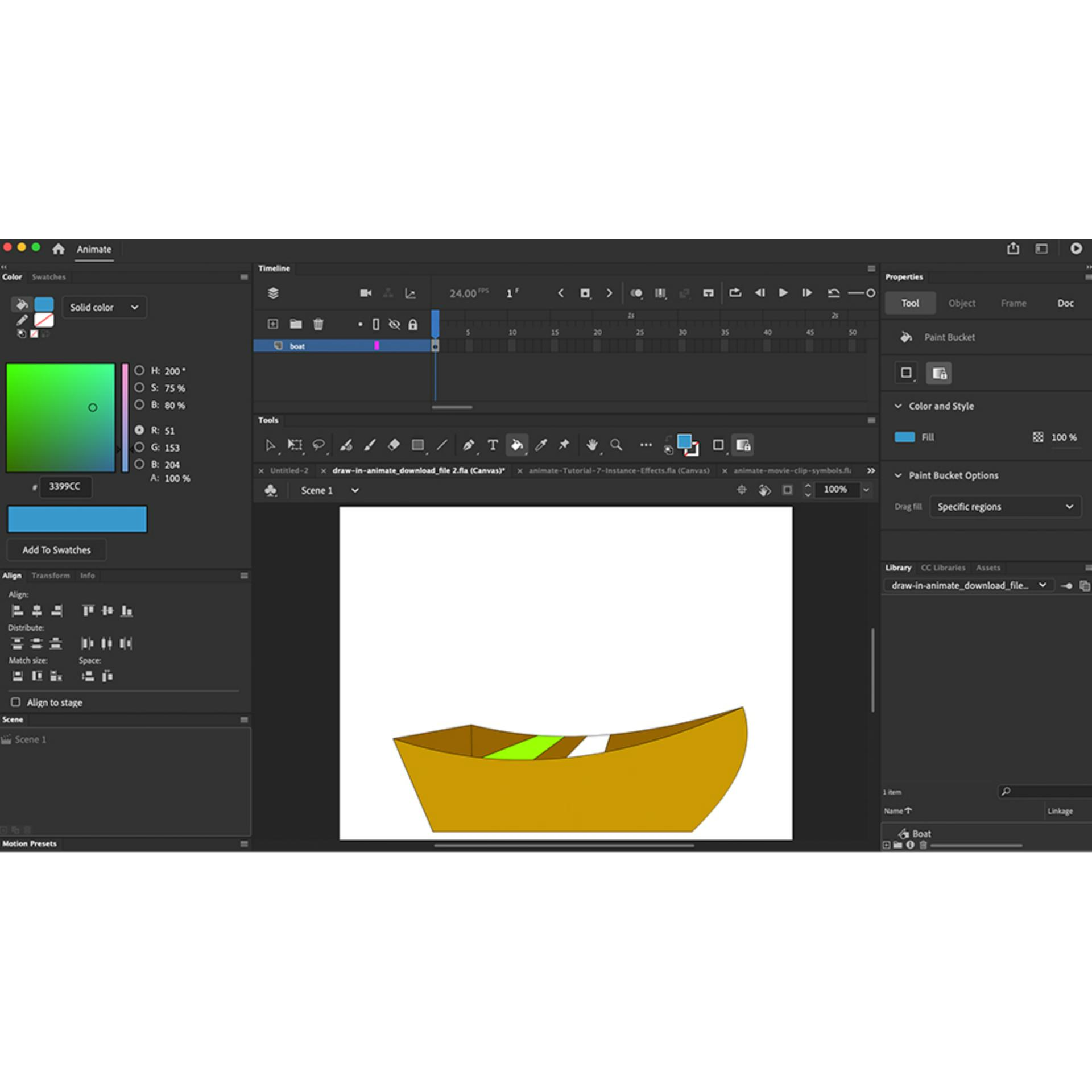The width and height of the screenshot is (1092, 1092).
Task: Collapse the Paint Bucket Options section
Action: 899,475
